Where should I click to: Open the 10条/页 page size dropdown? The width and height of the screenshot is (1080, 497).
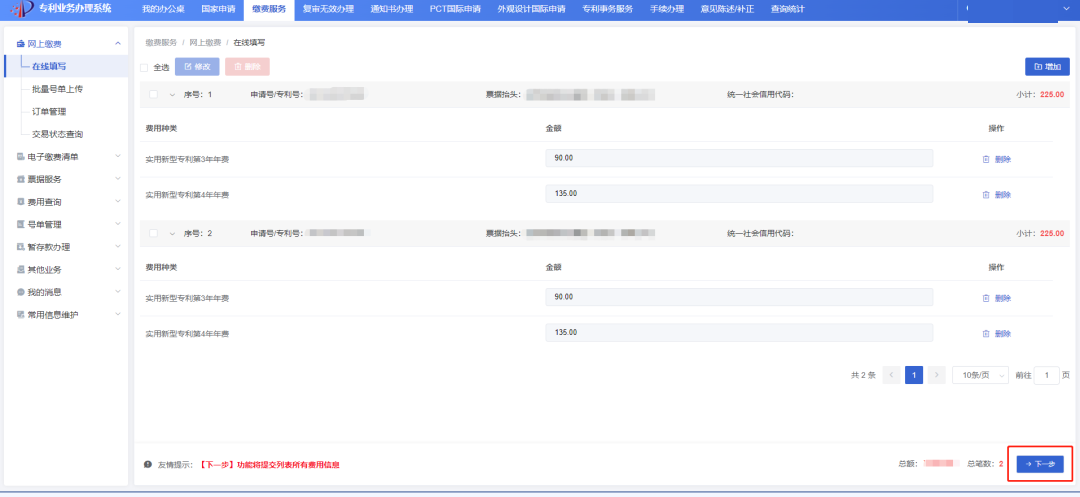click(979, 375)
